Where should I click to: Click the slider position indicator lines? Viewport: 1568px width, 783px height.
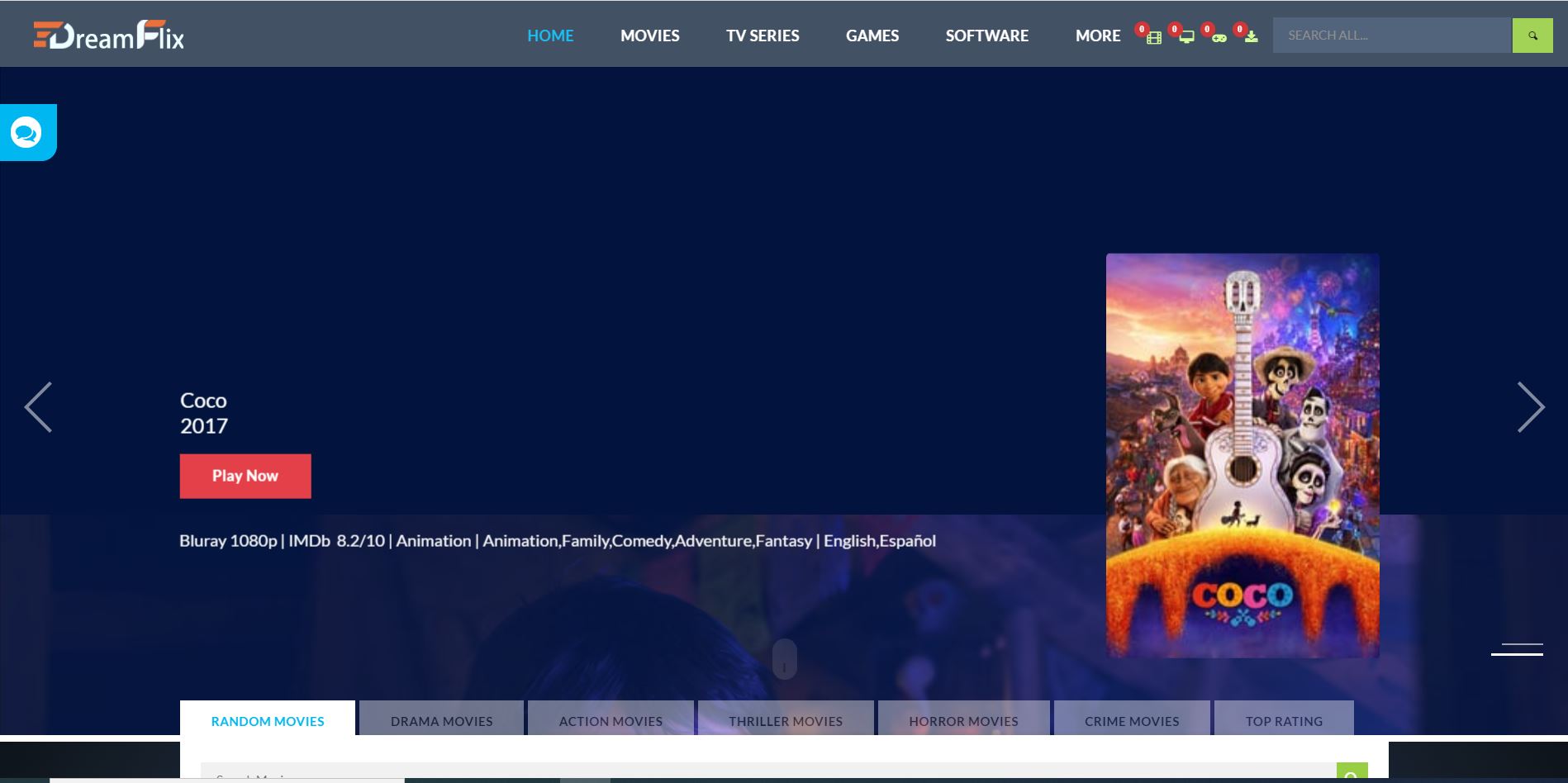pyautogui.click(x=1517, y=649)
